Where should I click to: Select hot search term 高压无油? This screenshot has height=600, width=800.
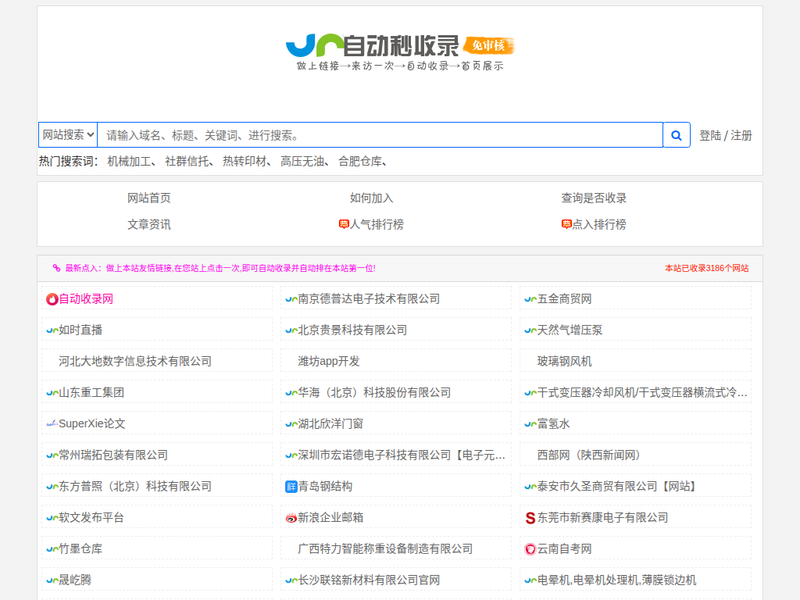click(x=302, y=162)
